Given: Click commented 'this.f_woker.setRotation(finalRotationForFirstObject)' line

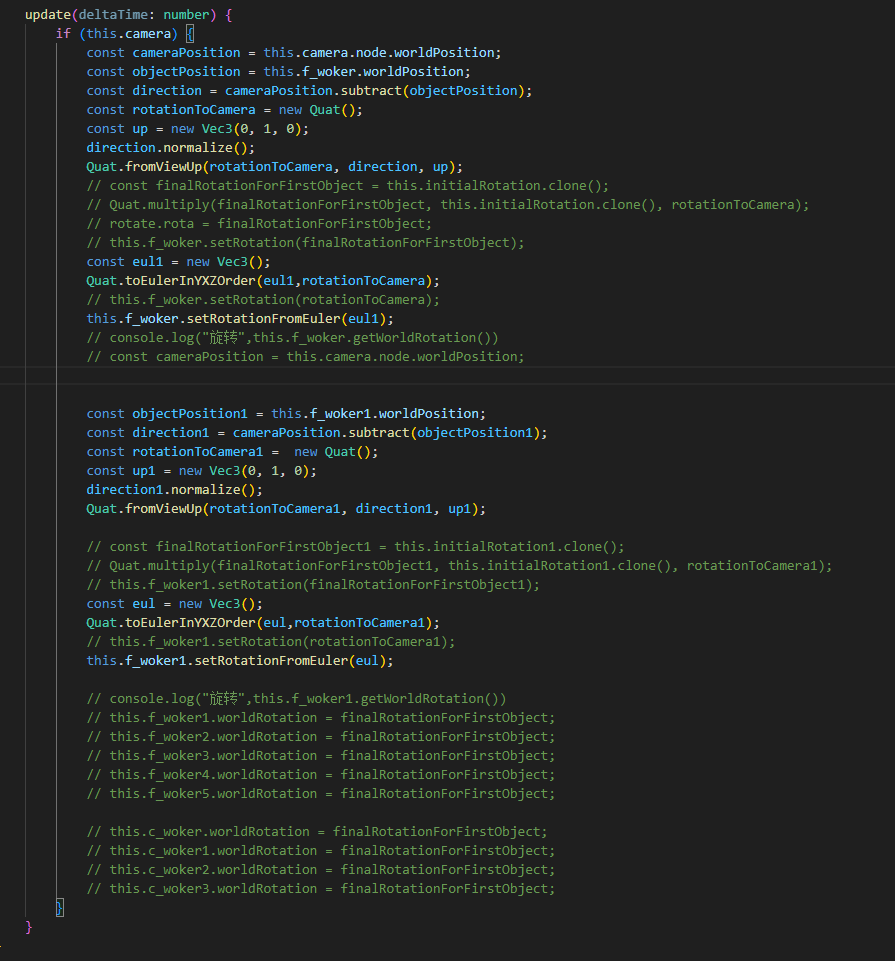Looking at the screenshot, I should pos(305,243).
